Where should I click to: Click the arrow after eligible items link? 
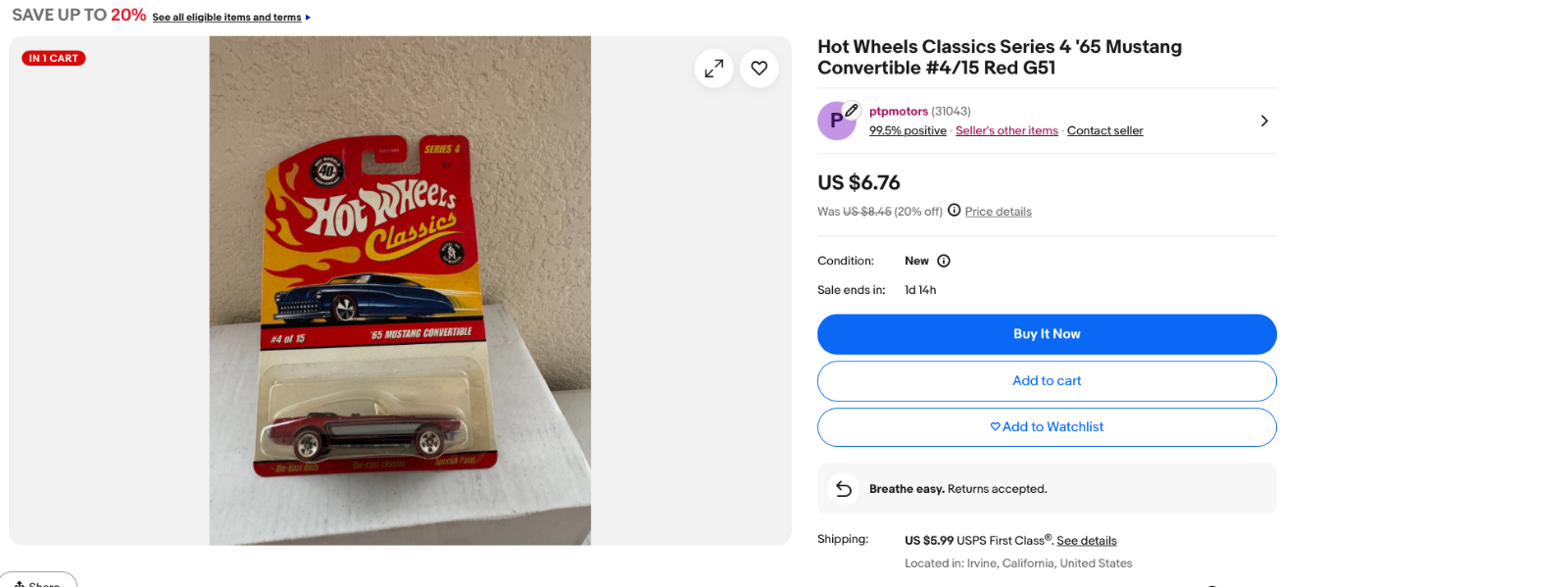[308, 18]
